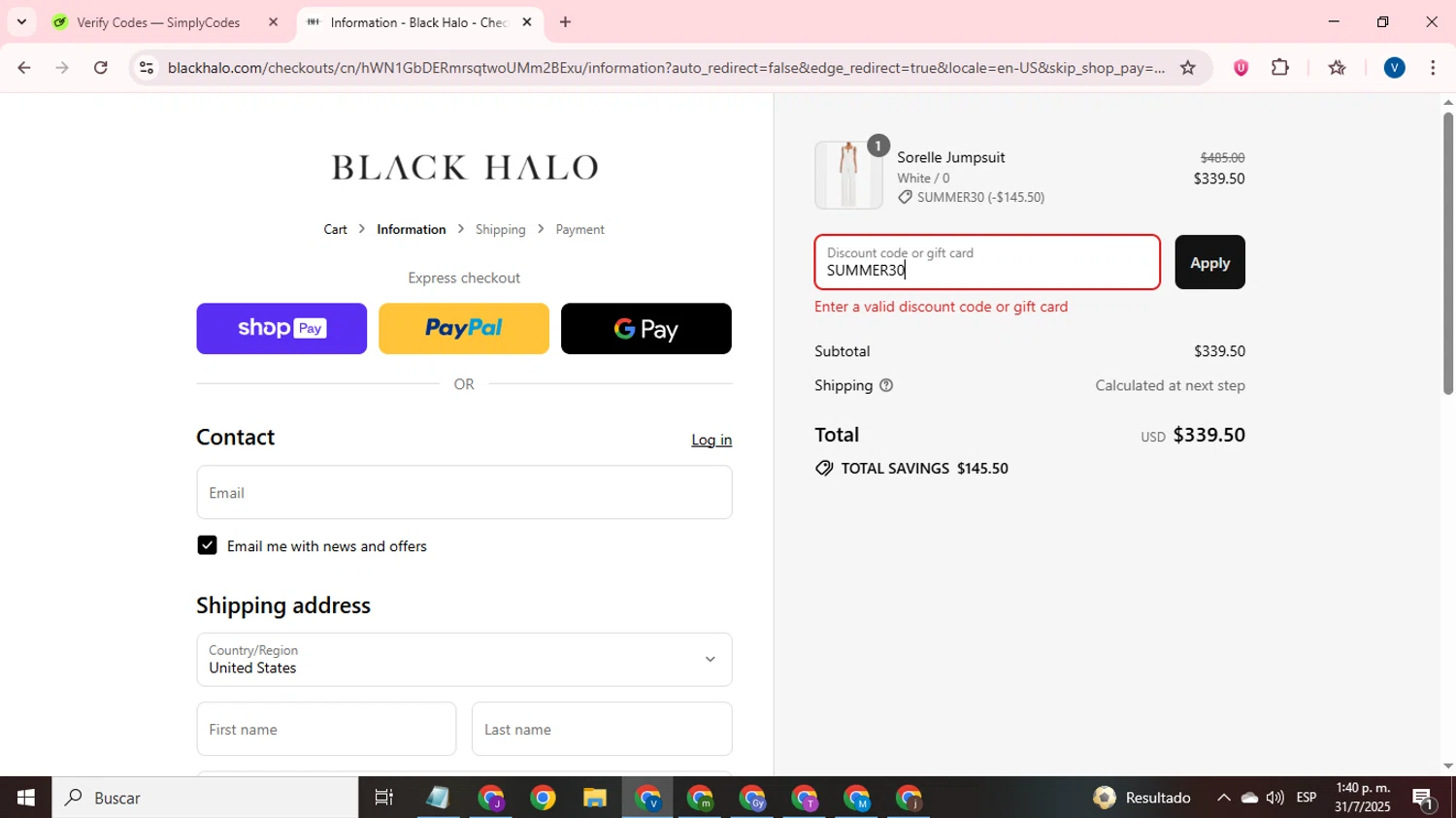Click the Sorelle Jumpsuit product name

click(951, 157)
